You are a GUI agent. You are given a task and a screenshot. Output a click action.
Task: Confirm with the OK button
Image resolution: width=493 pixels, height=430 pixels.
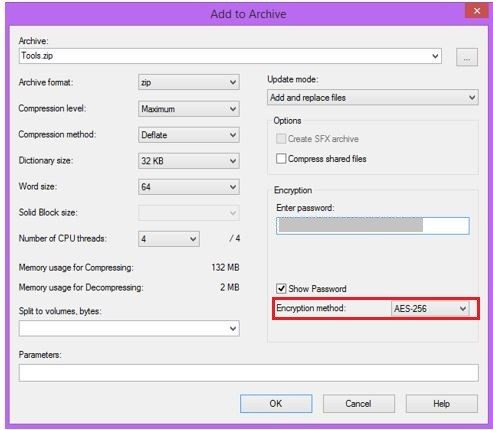276,404
